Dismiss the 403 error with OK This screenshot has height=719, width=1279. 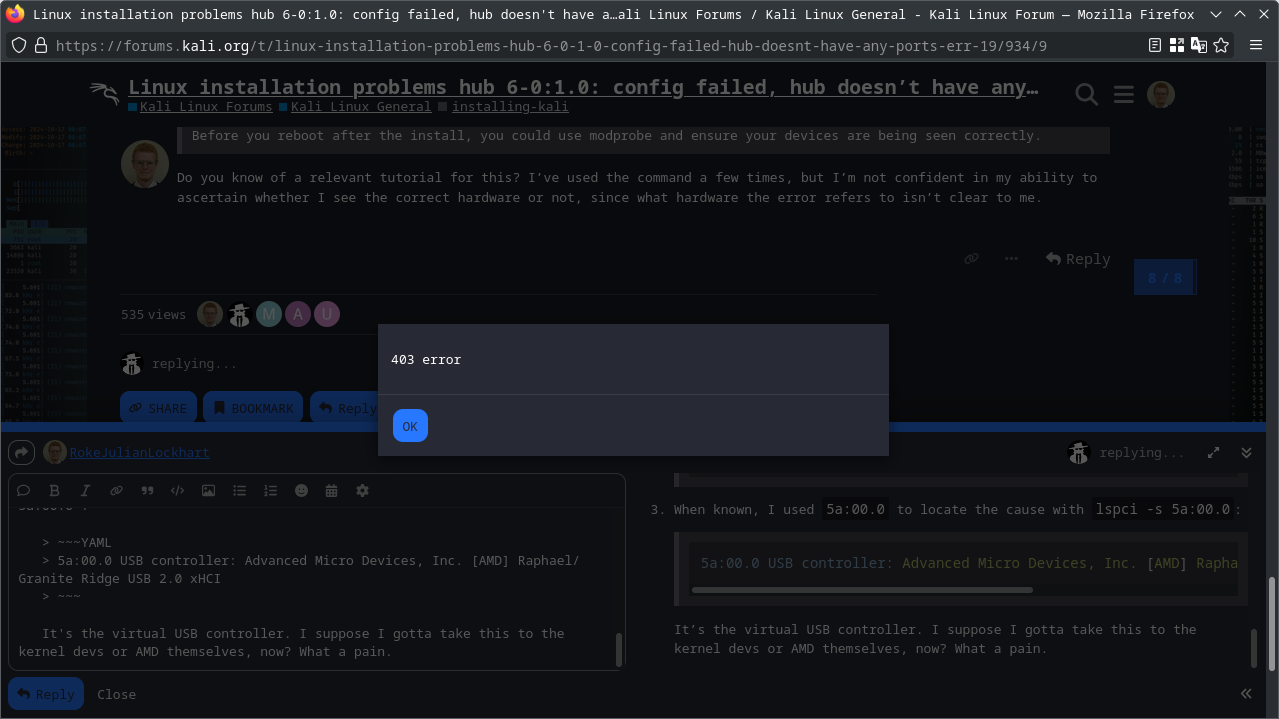coord(410,426)
